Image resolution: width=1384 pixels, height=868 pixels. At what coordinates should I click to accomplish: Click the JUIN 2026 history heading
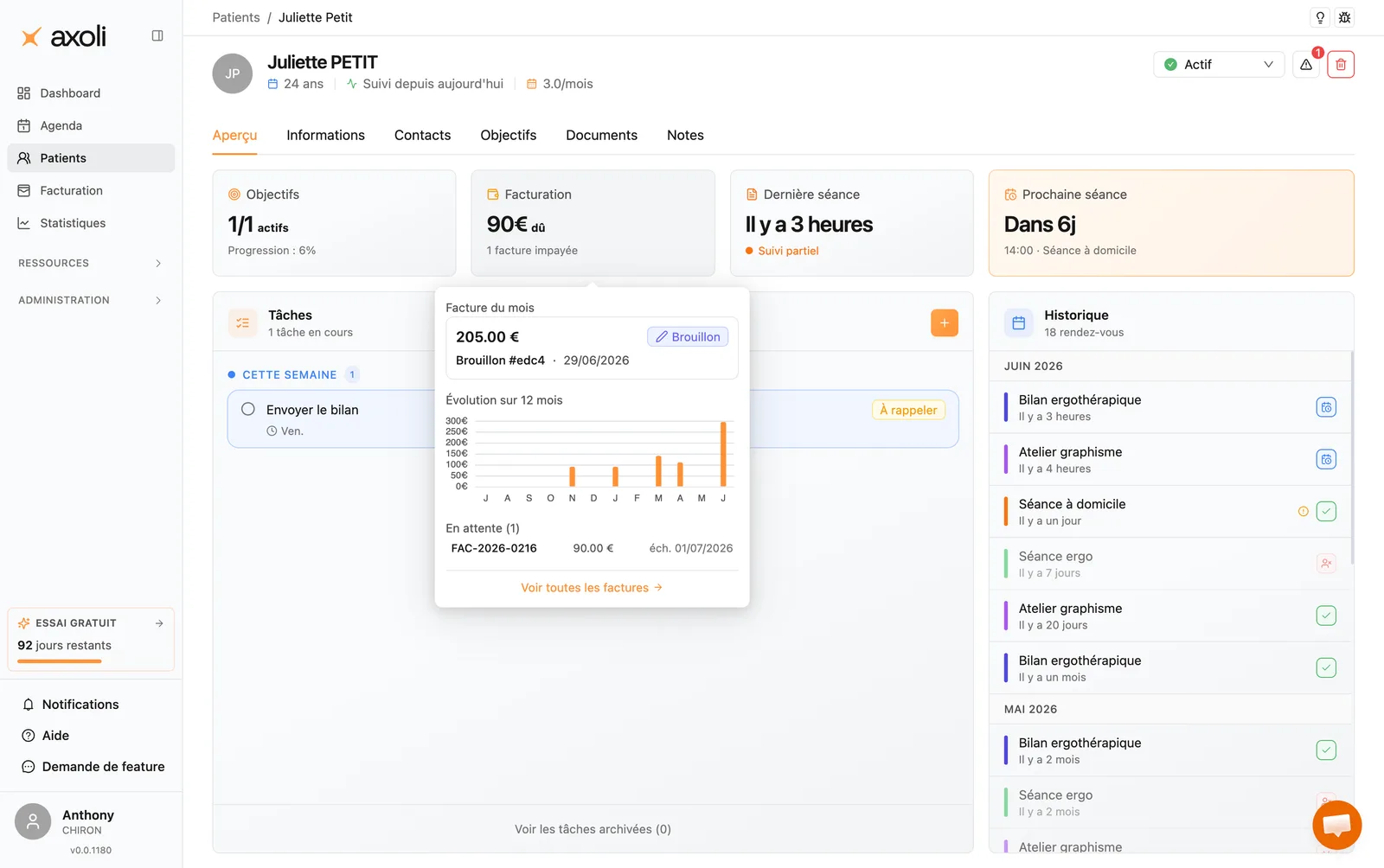(1034, 367)
